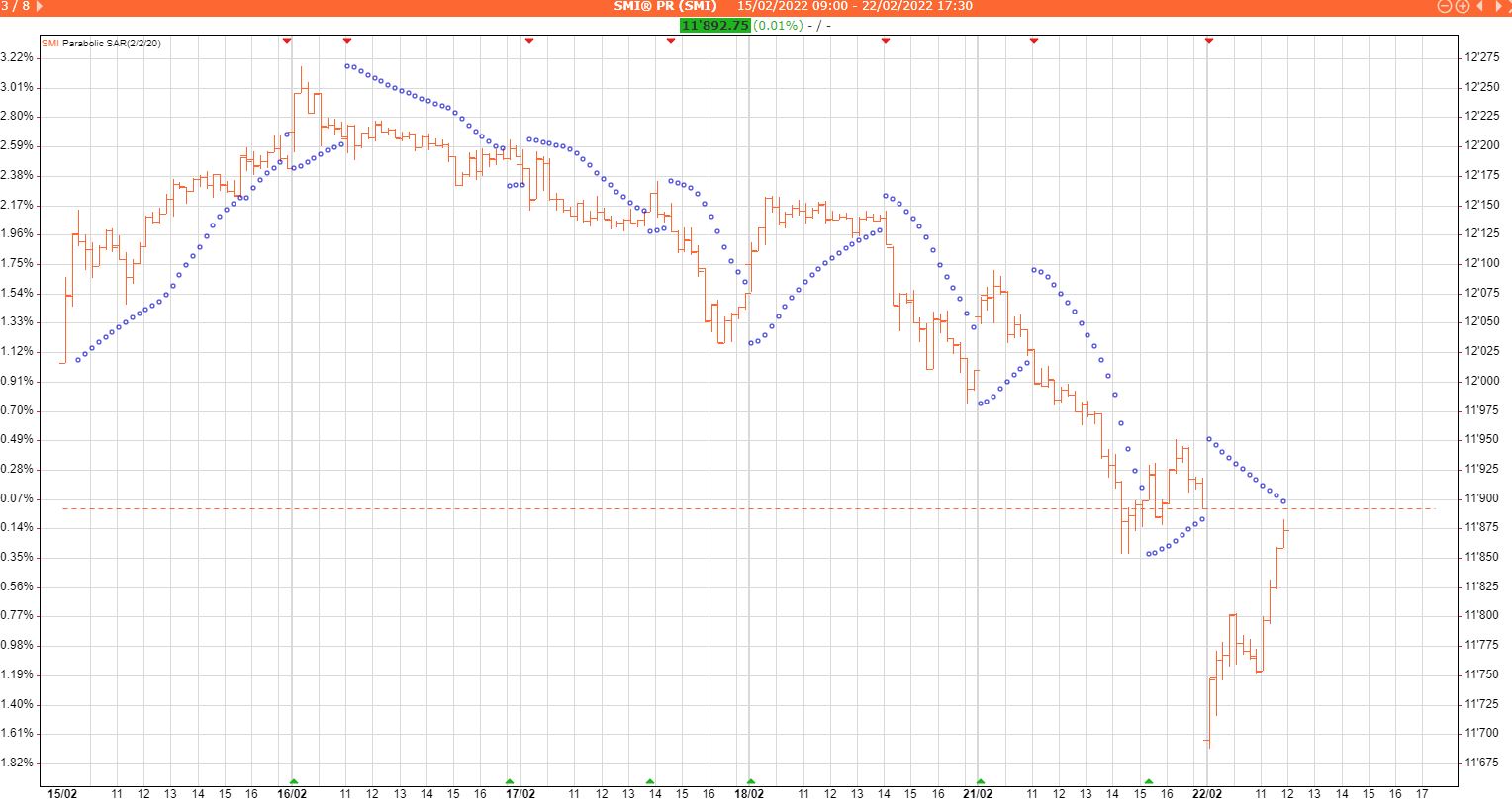
Task: Select red sell marker at 22/02 open
Action: pyautogui.click(x=1209, y=40)
